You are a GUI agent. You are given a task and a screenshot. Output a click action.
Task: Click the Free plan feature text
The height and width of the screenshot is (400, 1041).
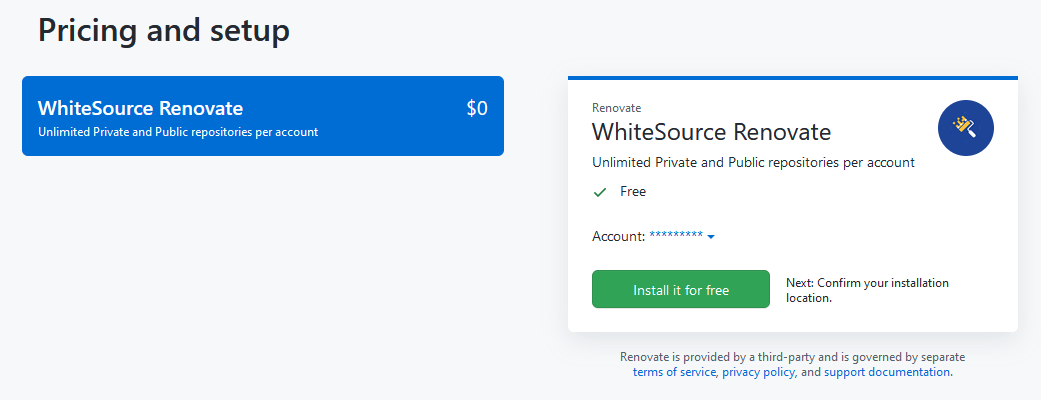[633, 192]
